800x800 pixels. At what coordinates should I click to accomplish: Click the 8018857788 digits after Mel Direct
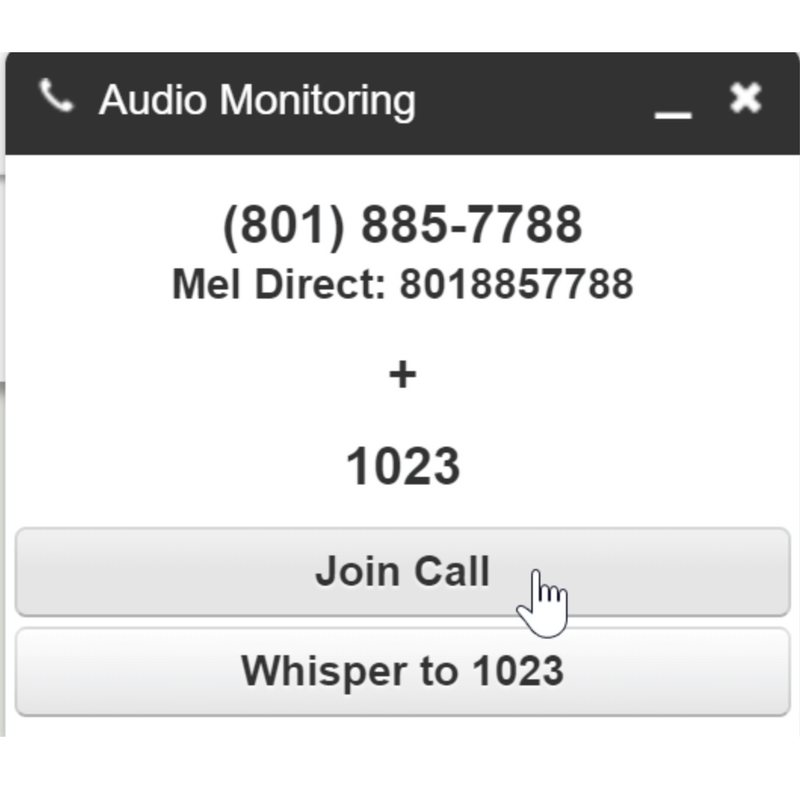516,284
